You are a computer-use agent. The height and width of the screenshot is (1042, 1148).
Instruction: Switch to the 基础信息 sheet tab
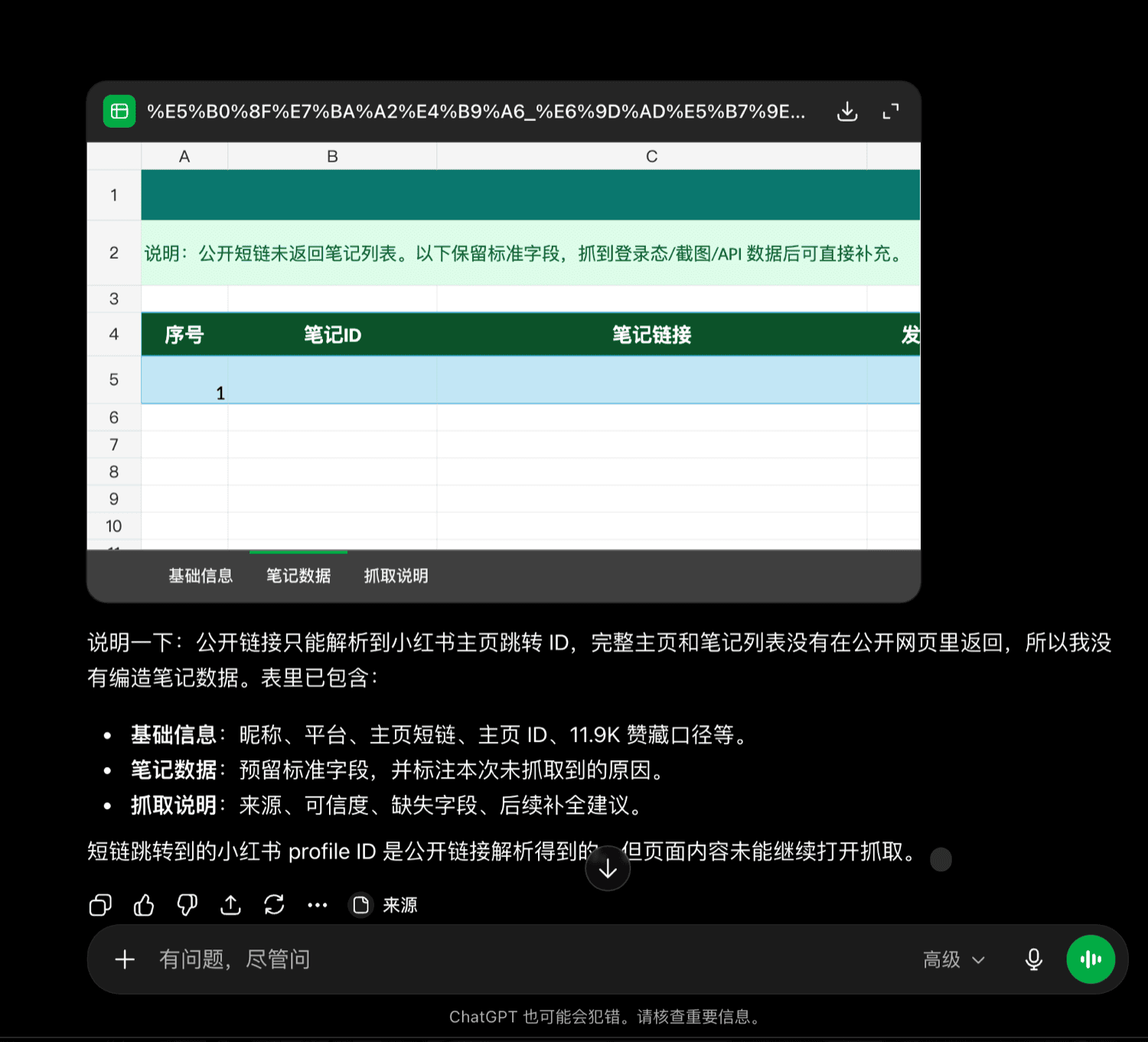click(x=201, y=576)
